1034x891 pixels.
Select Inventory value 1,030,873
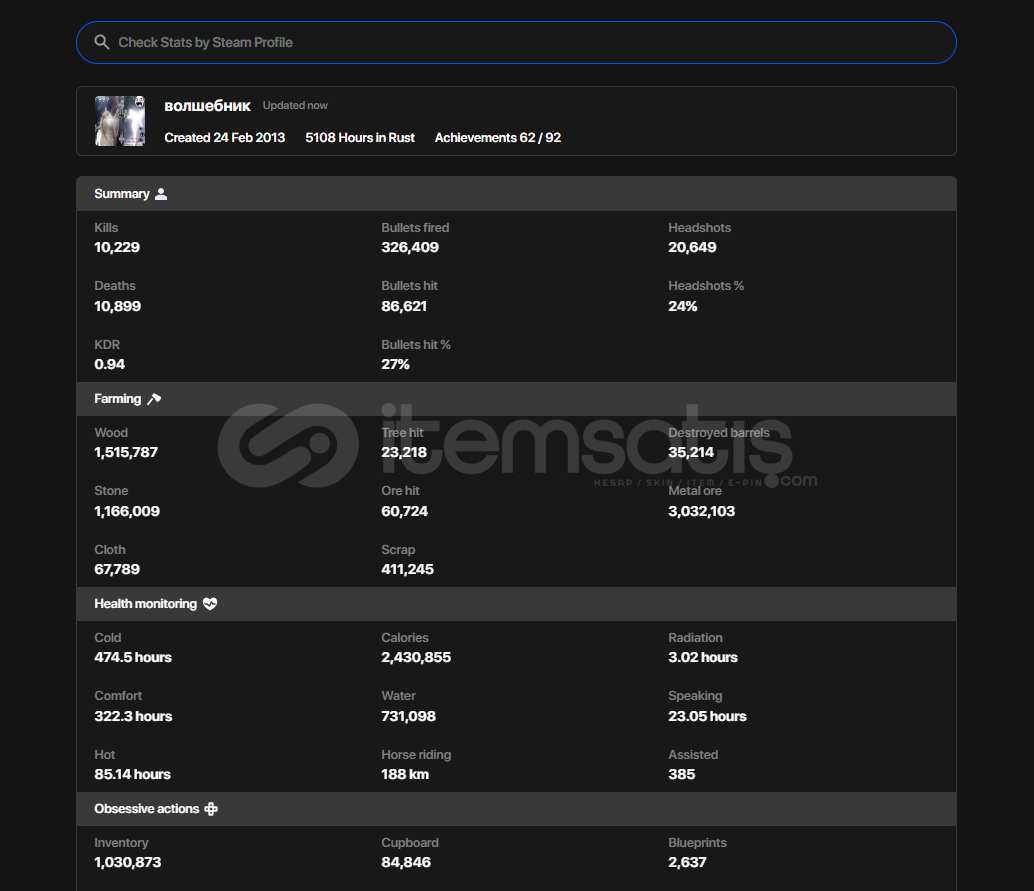click(x=127, y=863)
